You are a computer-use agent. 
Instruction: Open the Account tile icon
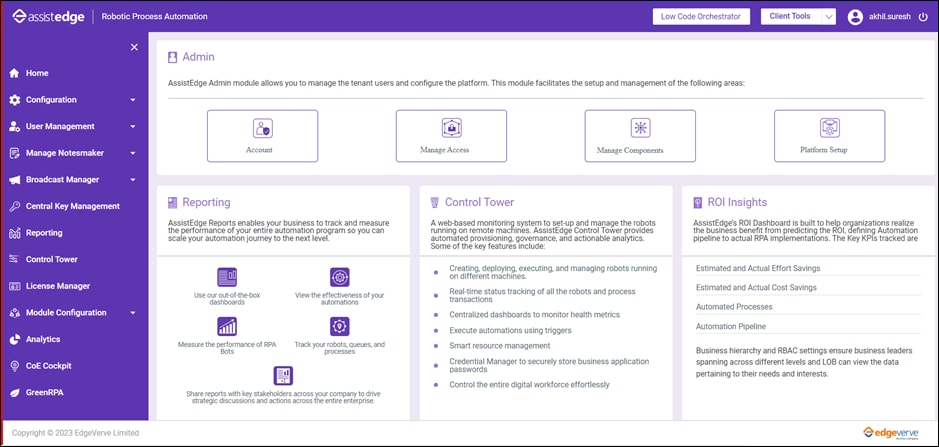click(x=262, y=129)
